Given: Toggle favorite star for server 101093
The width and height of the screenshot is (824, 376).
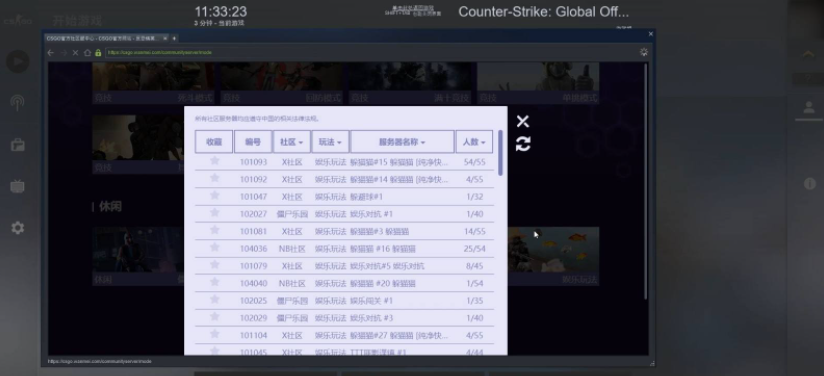Looking at the screenshot, I should coord(214,161).
